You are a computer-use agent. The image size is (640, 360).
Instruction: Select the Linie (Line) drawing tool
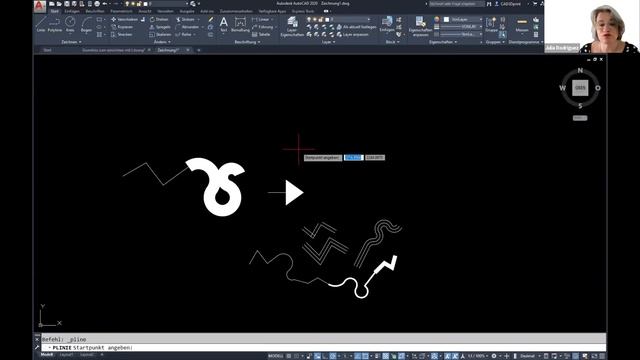41,24
